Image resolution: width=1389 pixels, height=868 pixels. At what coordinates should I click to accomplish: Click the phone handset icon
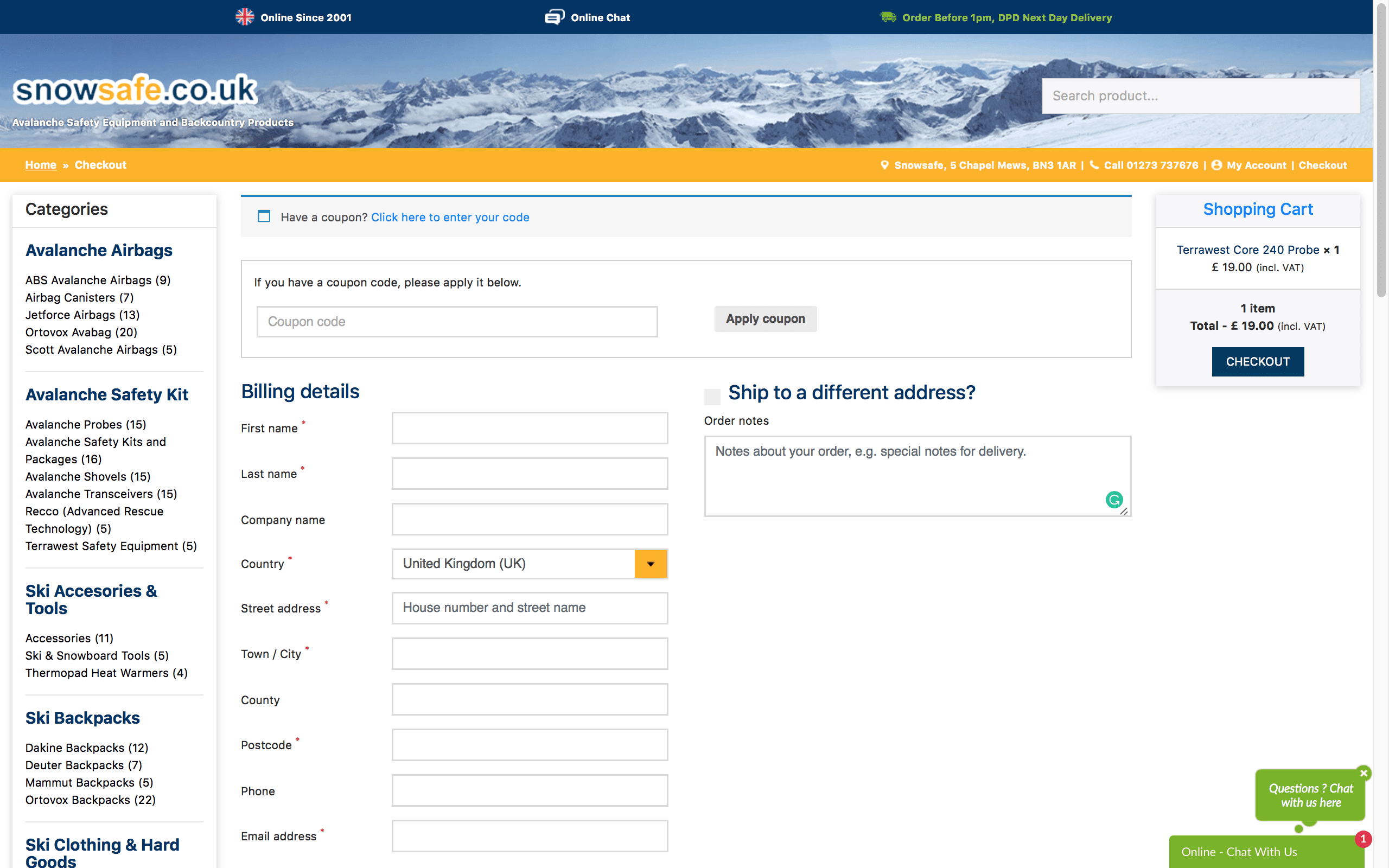click(x=1094, y=165)
